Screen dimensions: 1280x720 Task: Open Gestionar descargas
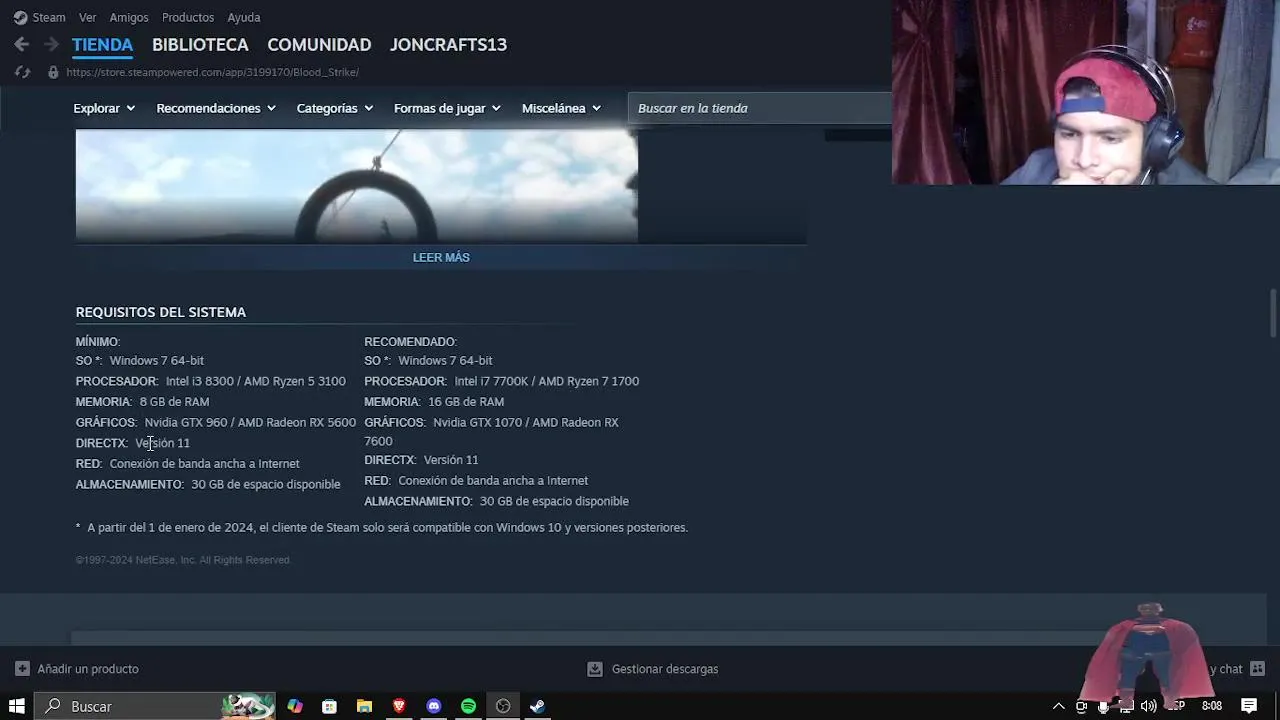pos(665,669)
